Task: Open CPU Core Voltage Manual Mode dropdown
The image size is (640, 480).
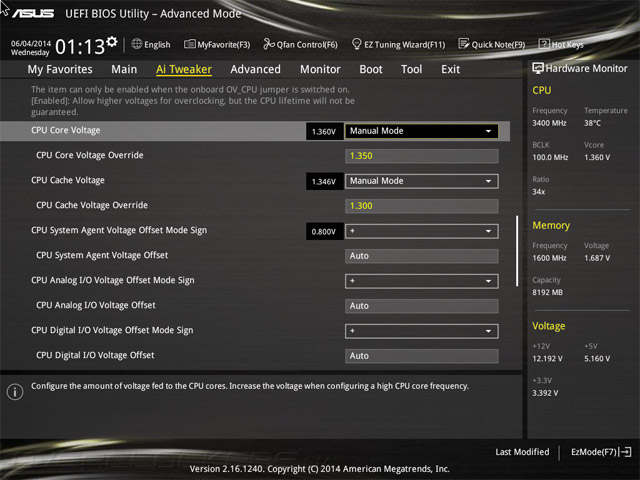Action: point(422,131)
